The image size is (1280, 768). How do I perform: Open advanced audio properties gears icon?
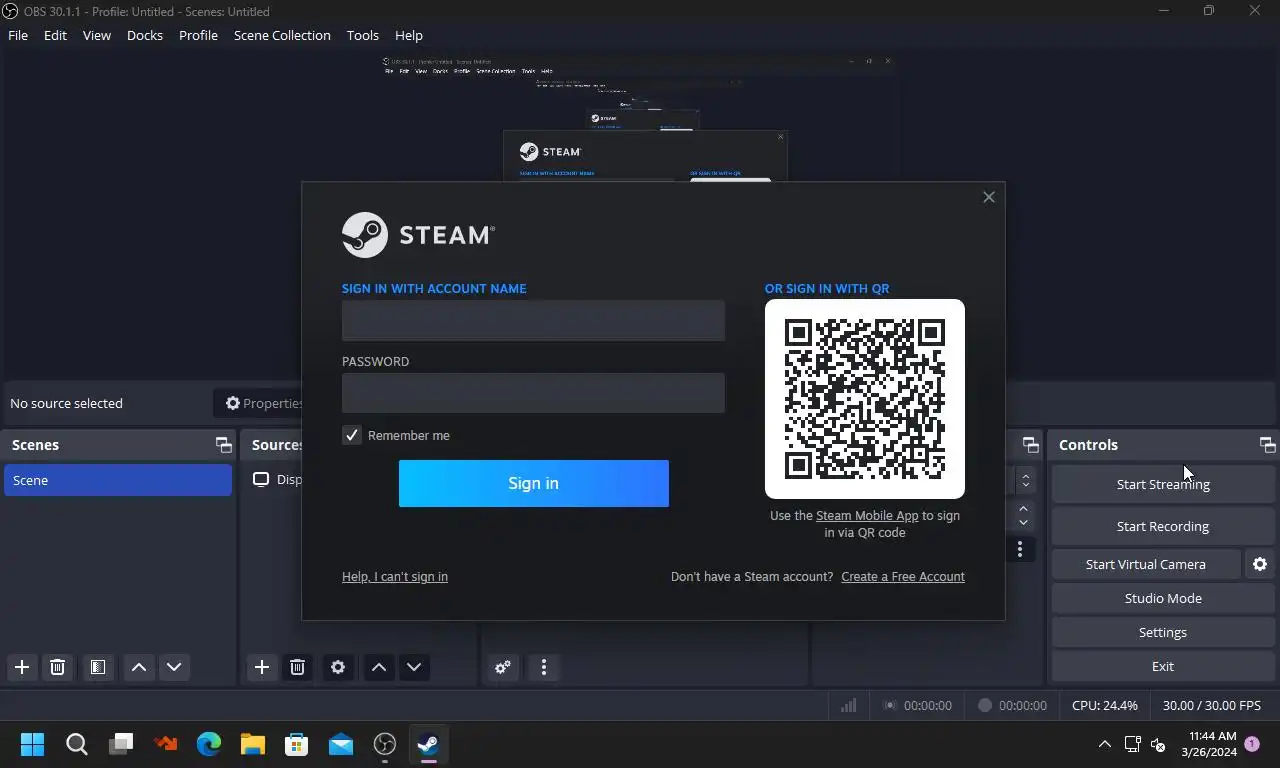[x=503, y=667]
